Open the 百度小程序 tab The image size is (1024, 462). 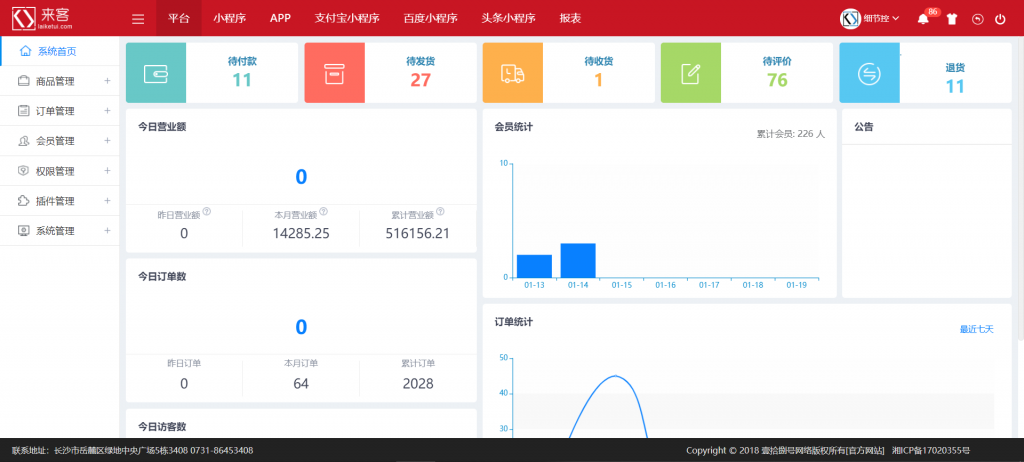(430, 18)
